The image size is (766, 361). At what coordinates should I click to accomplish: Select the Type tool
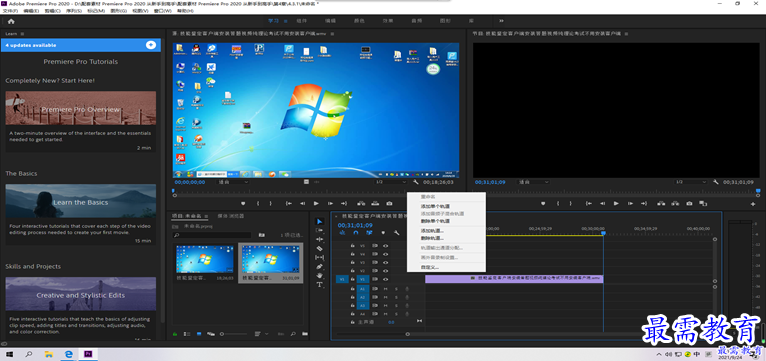coord(319,284)
